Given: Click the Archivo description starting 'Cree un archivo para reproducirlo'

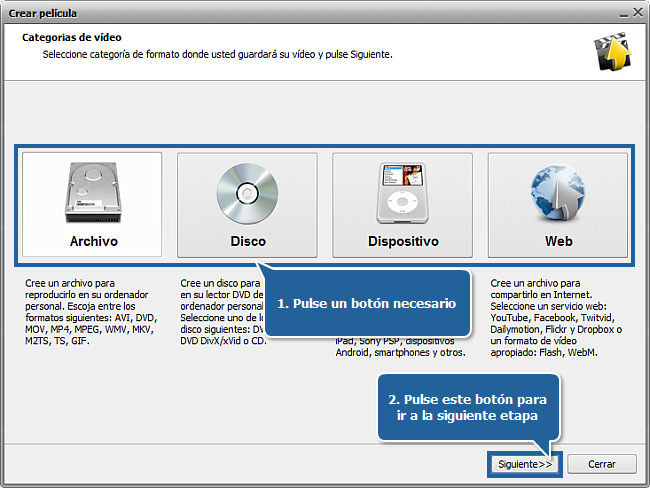Looking at the screenshot, I should tap(91, 312).
